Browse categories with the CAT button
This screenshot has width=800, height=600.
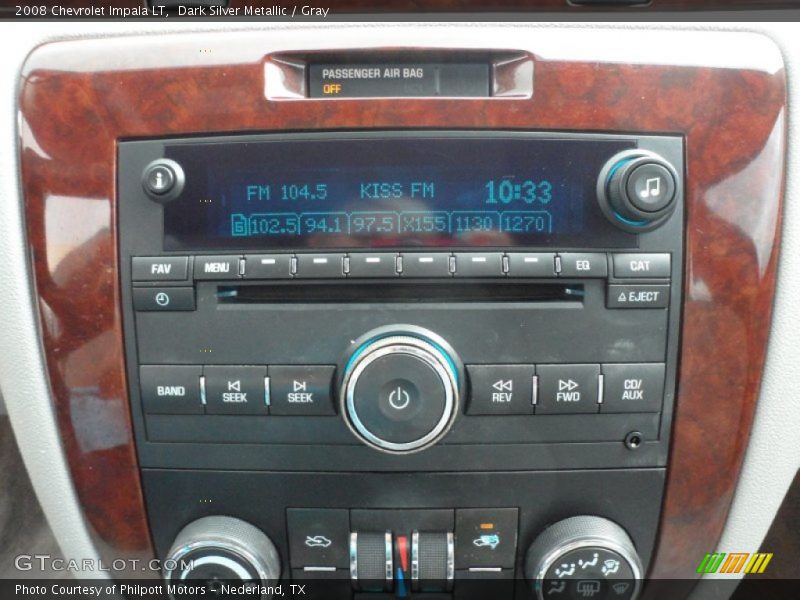[x=641, y=265]
